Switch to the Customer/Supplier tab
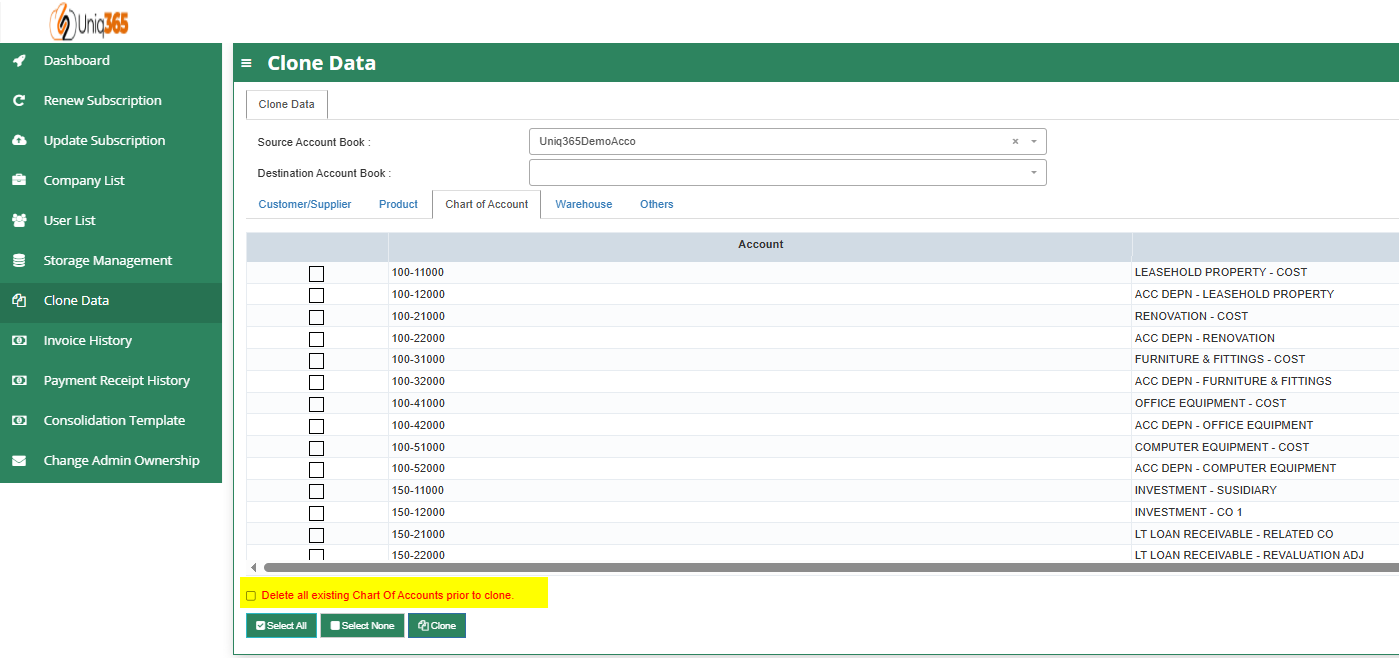The height and width of the screenshot is (658, 1399). 305,204
